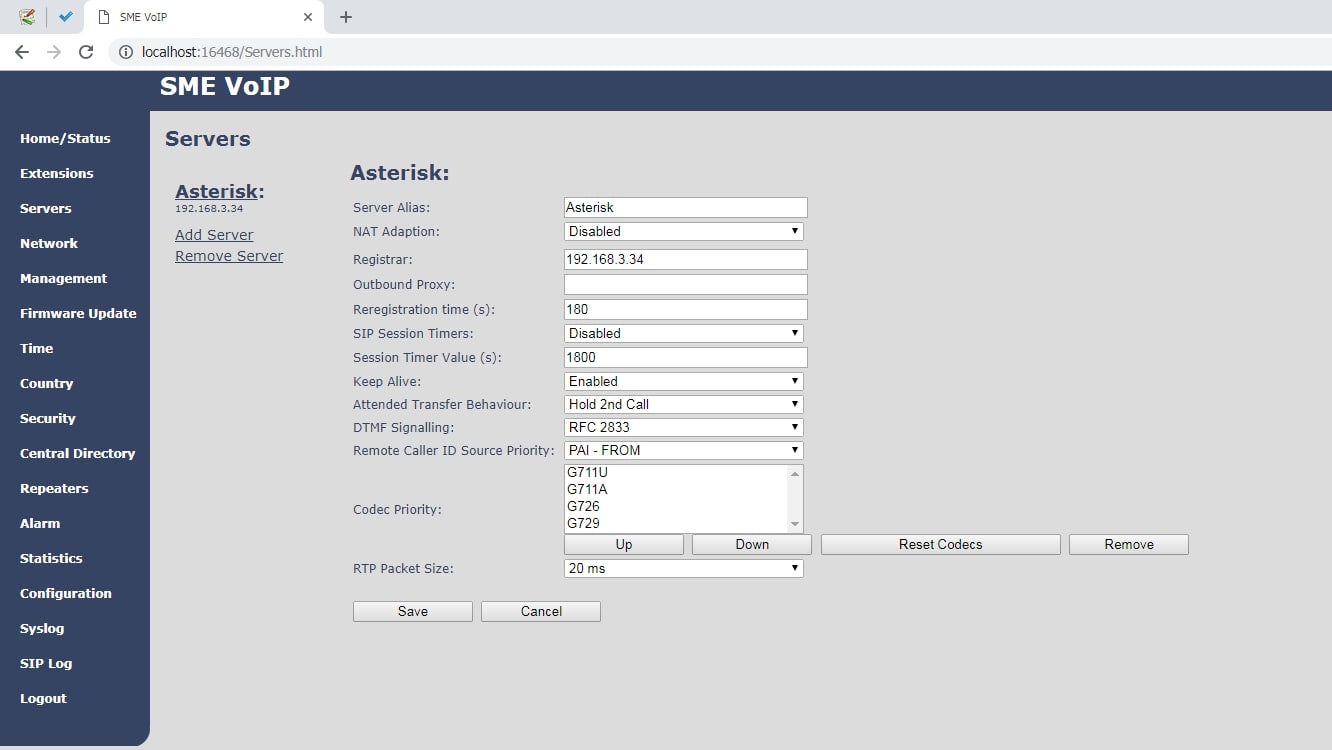This screenshot has width=1332, height=750.
Task: Click the Cancel button
Action: click(x=541, y=611)
